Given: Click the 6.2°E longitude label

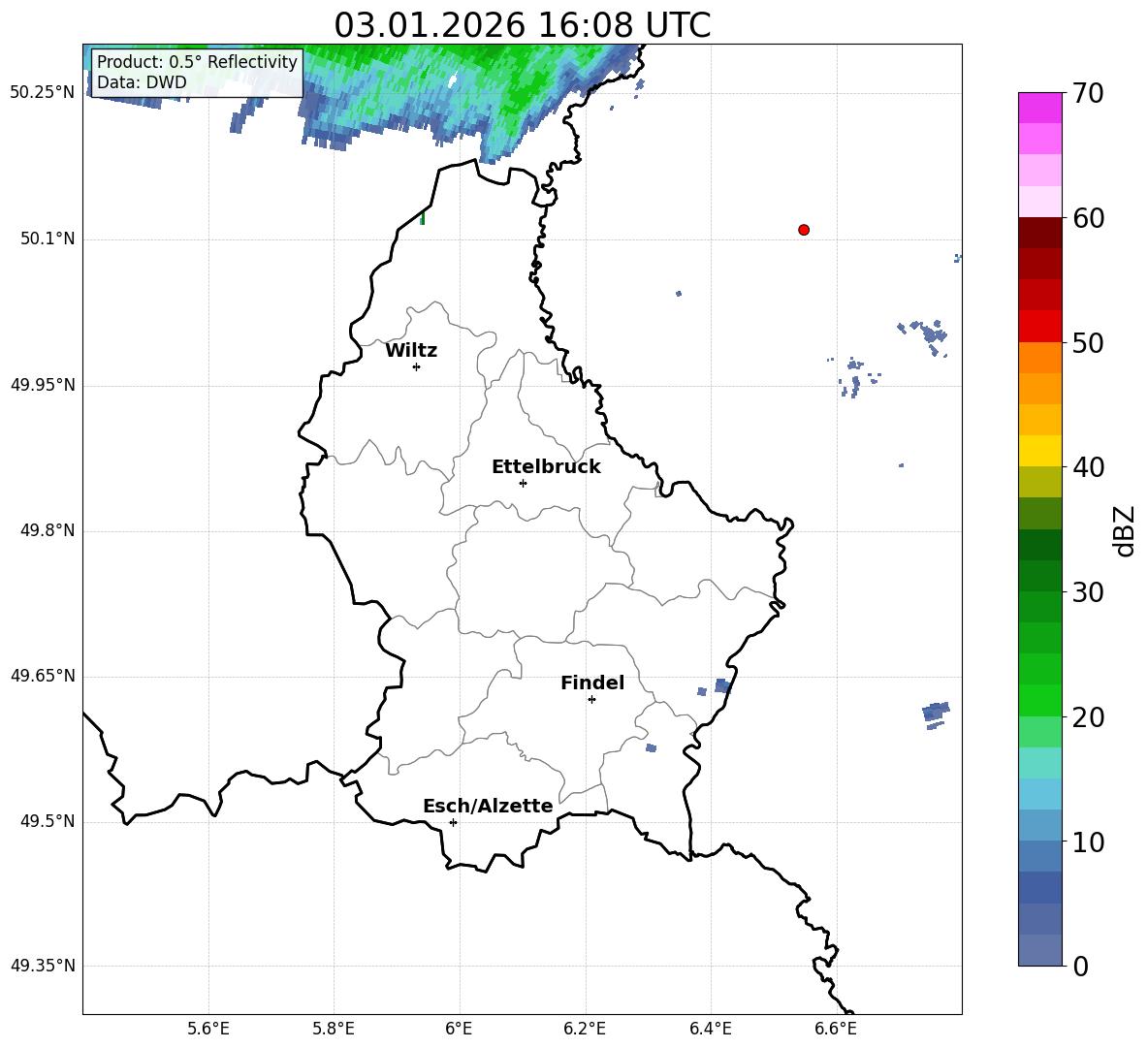Looking at the screenshot, I should (585, 1029).
